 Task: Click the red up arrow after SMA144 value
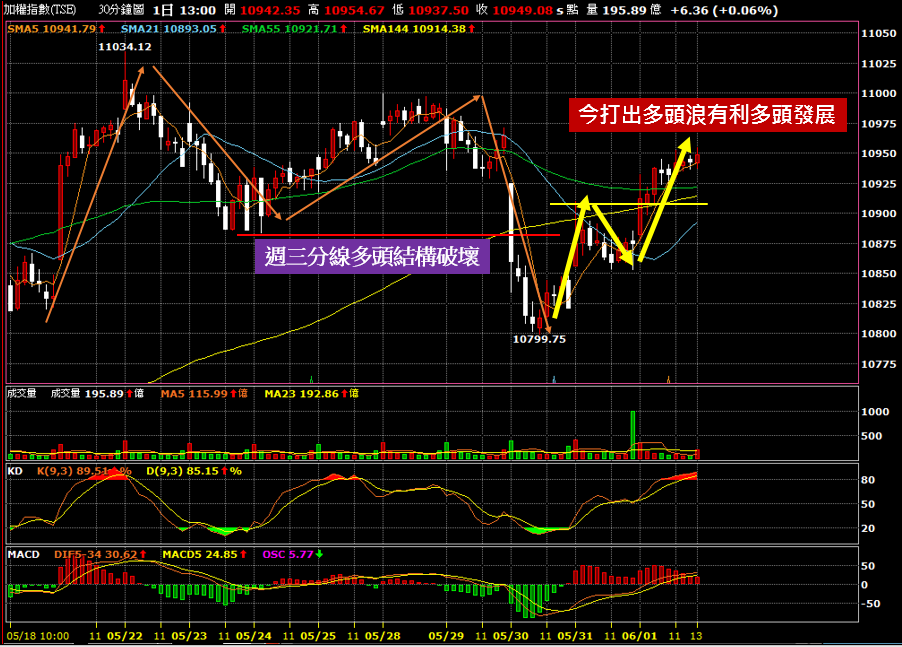point(471,29)
